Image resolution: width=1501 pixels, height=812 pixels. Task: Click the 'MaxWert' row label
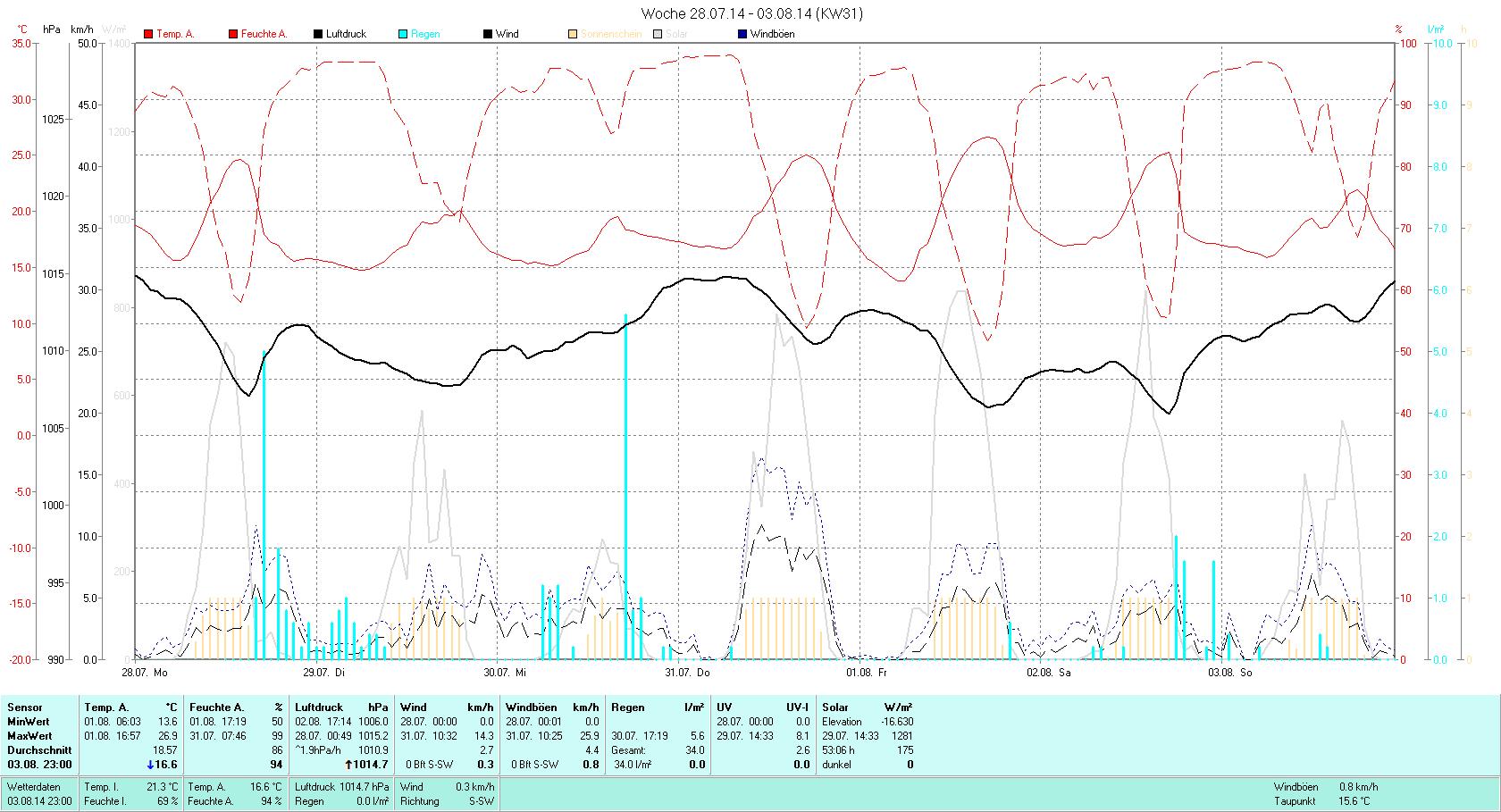click(x=29, y=736)
